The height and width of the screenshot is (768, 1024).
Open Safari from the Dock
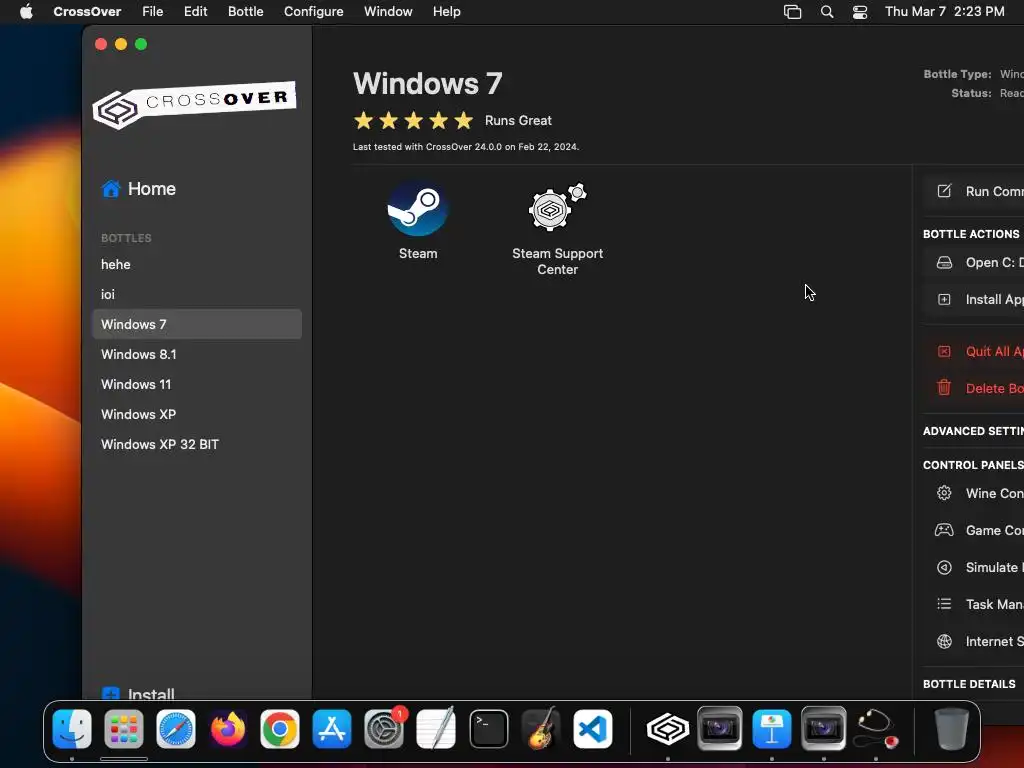tap(176, 729)
